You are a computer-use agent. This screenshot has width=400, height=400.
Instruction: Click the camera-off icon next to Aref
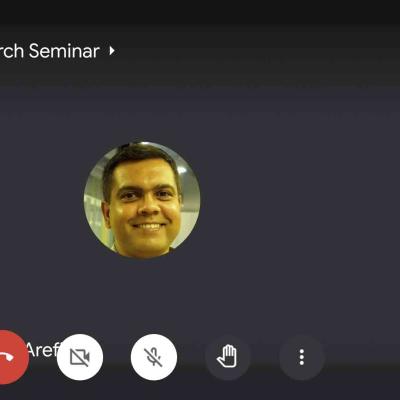[80, 357]
